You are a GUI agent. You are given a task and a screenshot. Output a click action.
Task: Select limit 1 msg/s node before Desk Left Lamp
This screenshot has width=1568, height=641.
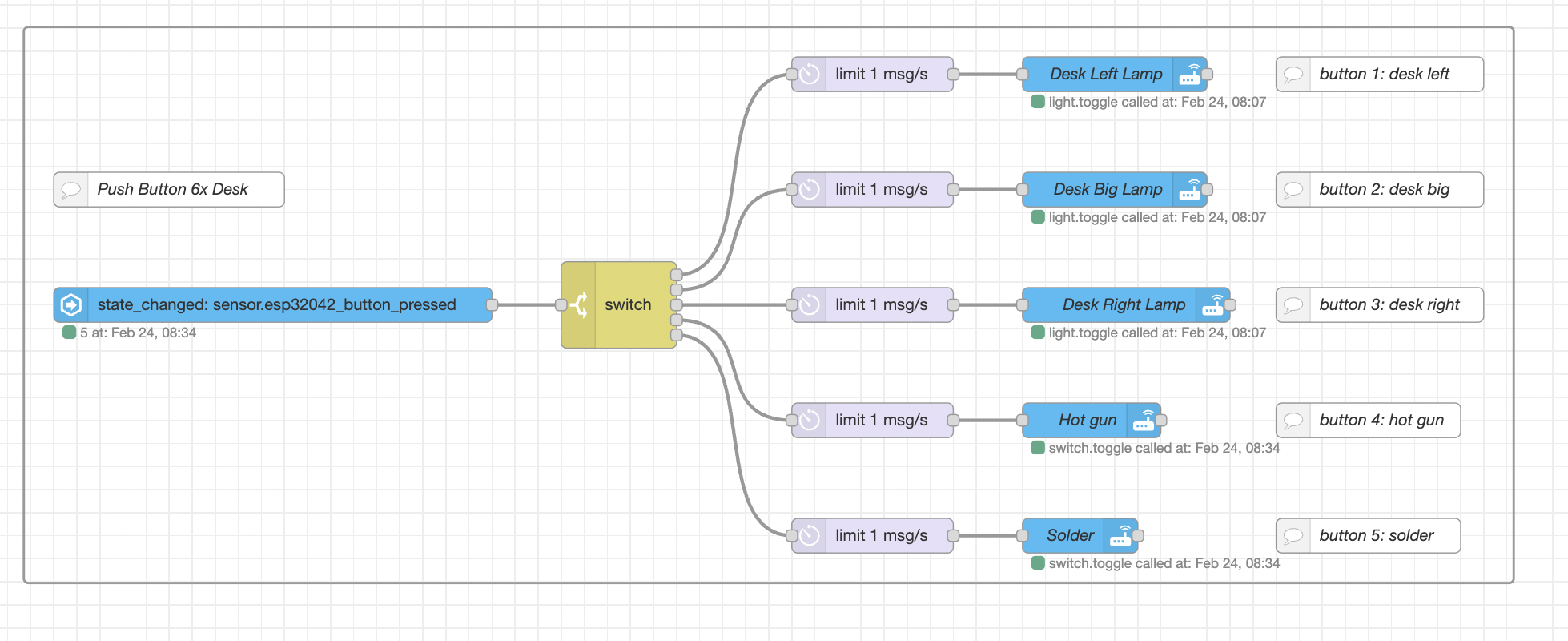(872, 74)
